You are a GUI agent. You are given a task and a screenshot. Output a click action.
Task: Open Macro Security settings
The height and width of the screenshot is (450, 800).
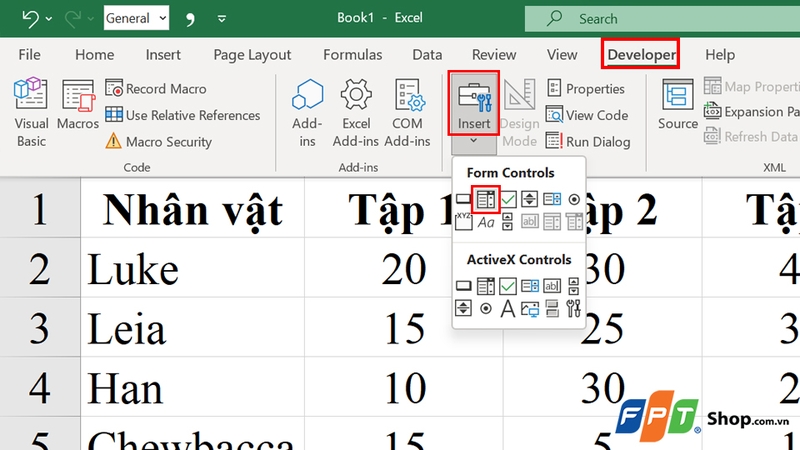[159, 141]
